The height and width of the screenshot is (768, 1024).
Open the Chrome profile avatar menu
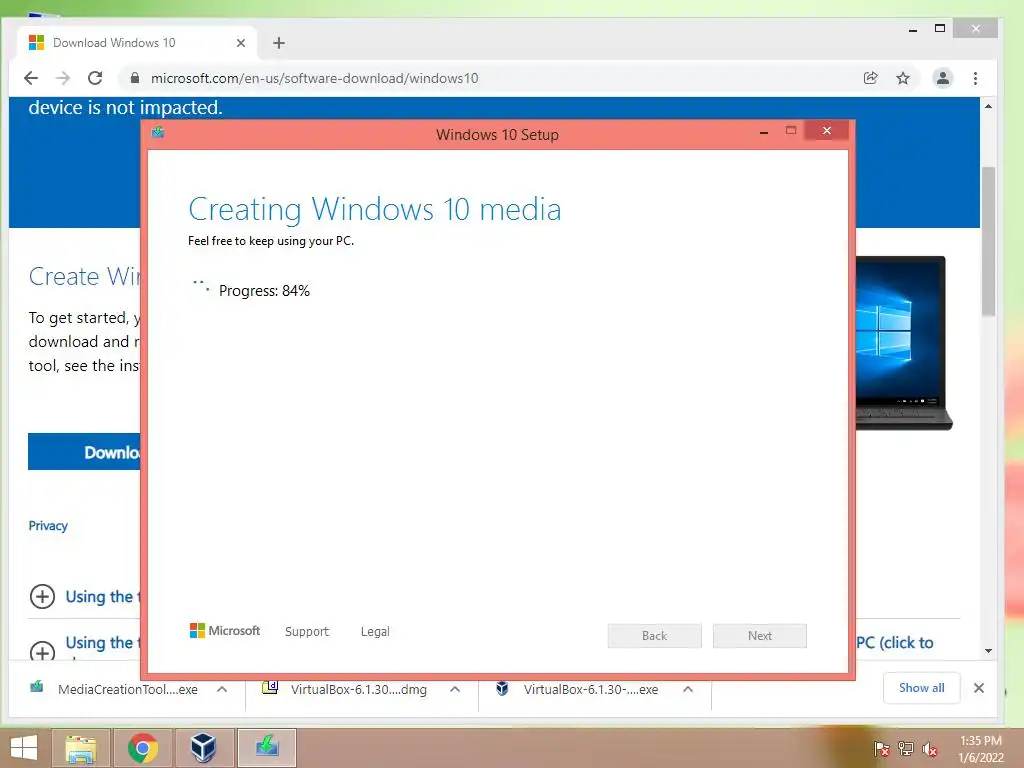[x=942, y=78]
